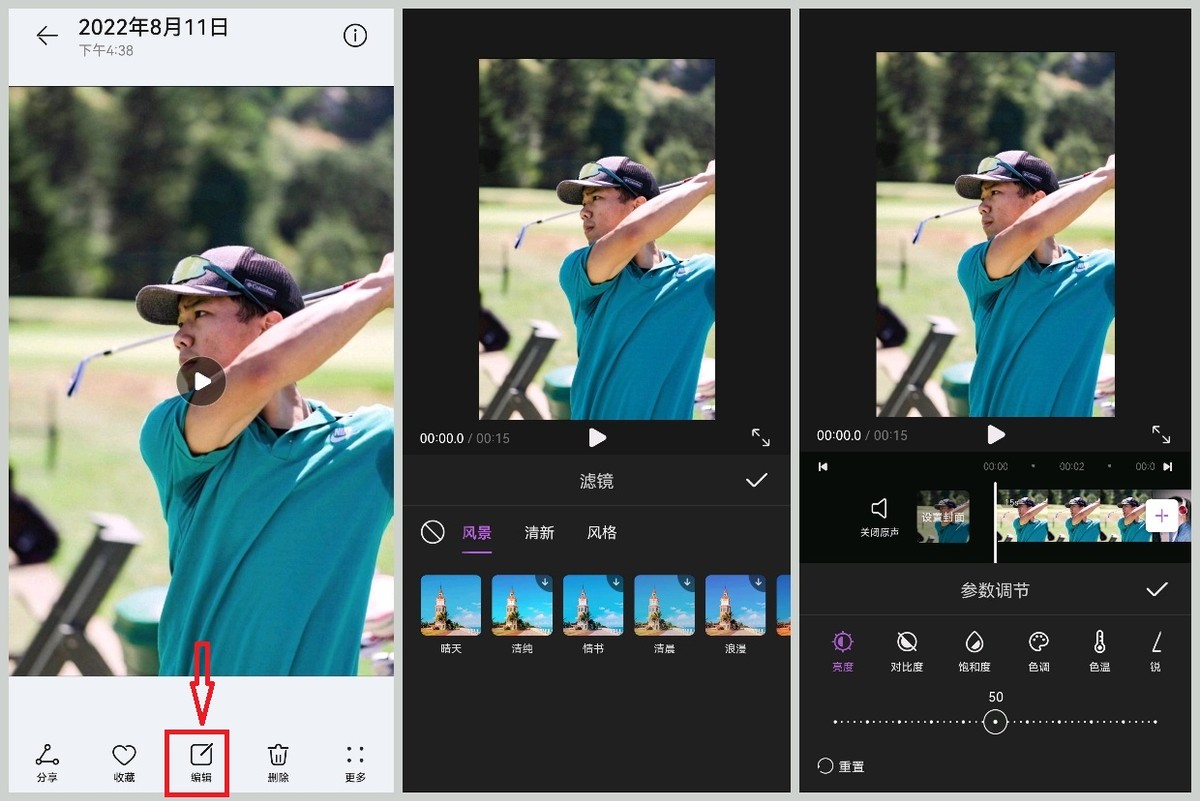Switch to the 清新 filter tab

point(539,533)
